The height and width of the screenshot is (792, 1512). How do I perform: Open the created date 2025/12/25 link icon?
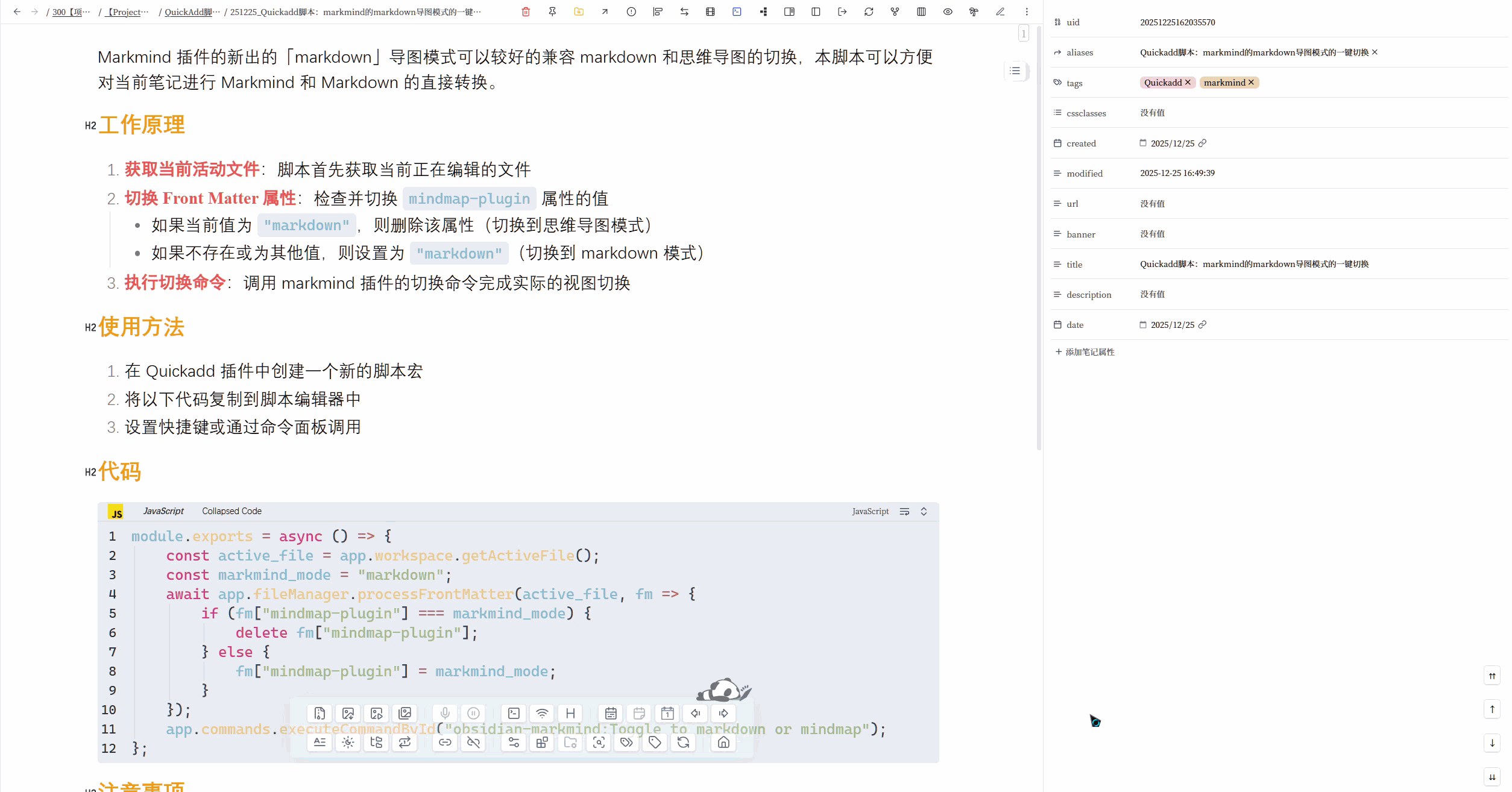(x=1202, y=143)
